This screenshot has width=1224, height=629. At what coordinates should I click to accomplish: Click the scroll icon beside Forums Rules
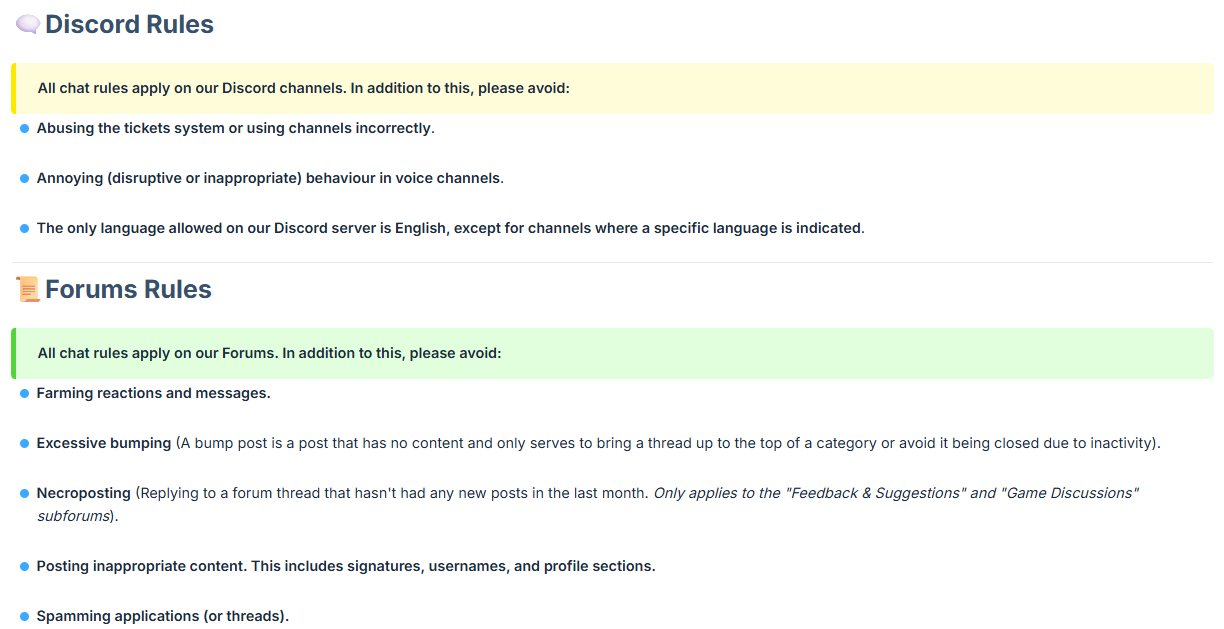(28, 290)
